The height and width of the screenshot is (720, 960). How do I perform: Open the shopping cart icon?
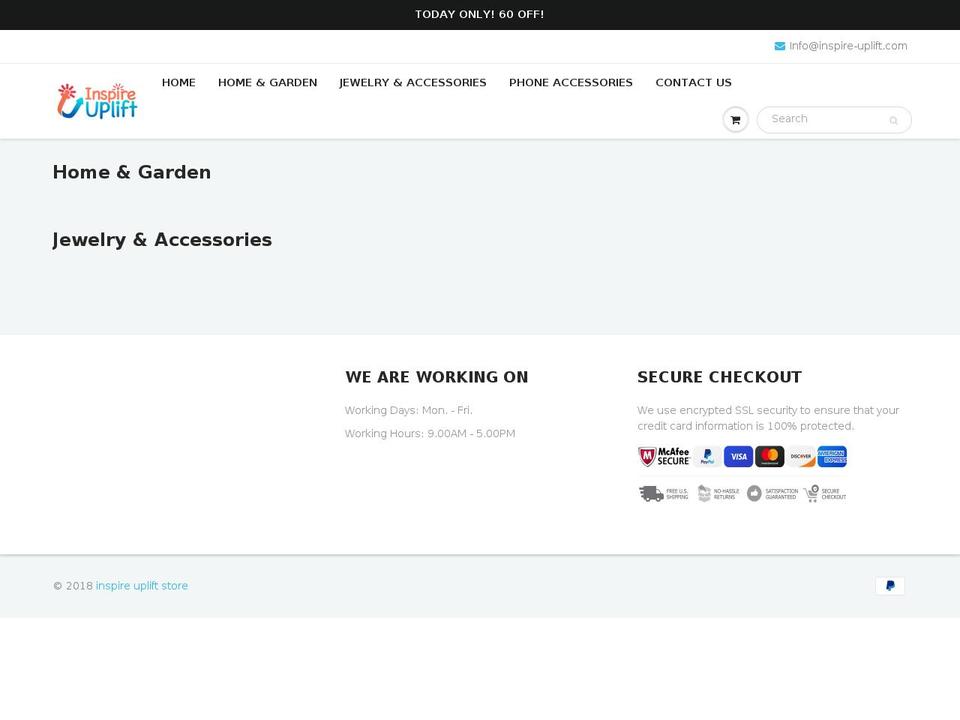tap(735, 120)
